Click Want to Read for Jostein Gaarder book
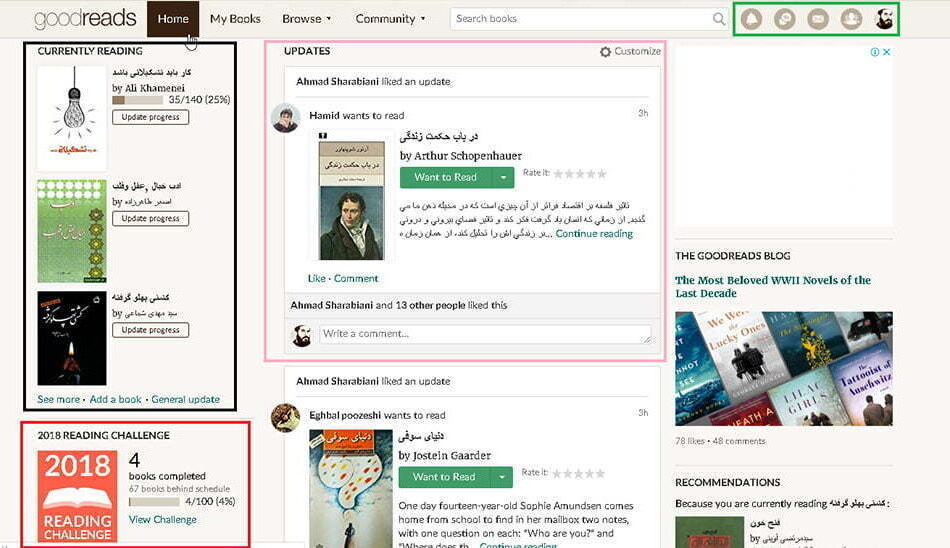The height and width of the screenshot is (548, 950). point(444,477)
